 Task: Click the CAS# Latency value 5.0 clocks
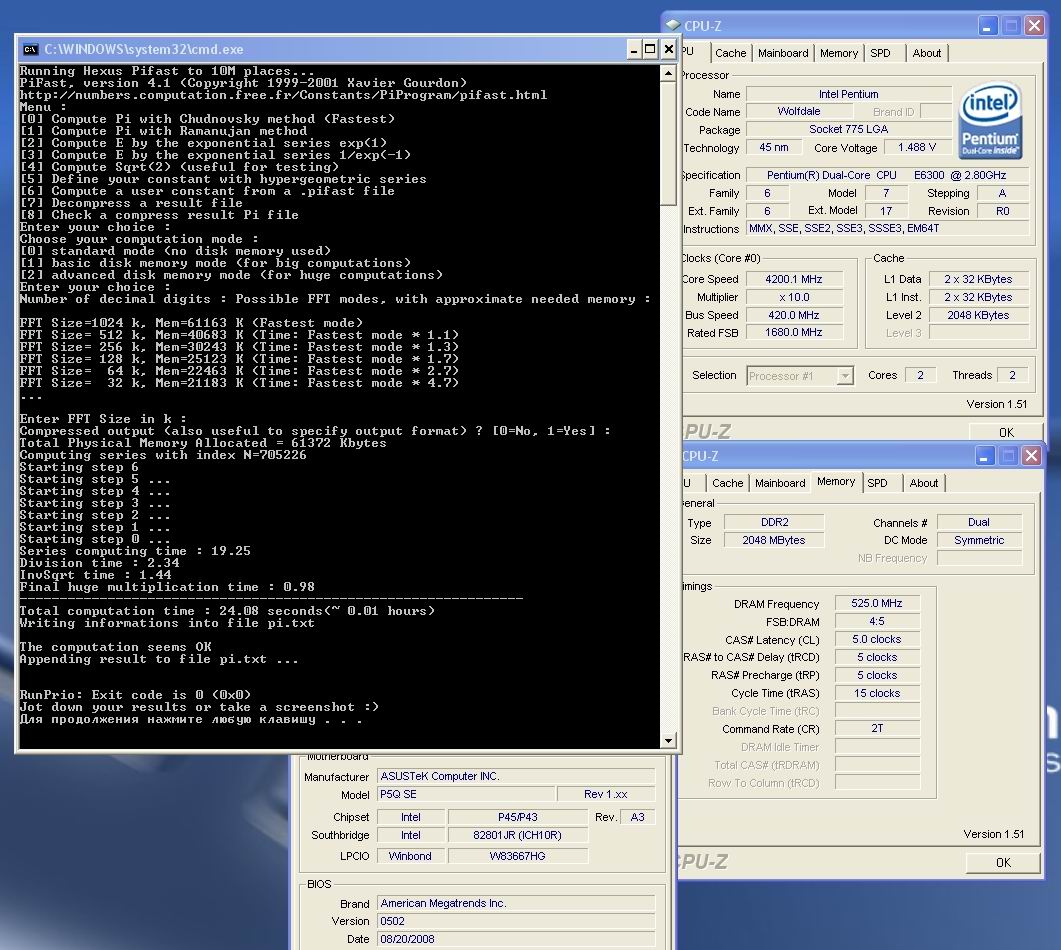877,639
